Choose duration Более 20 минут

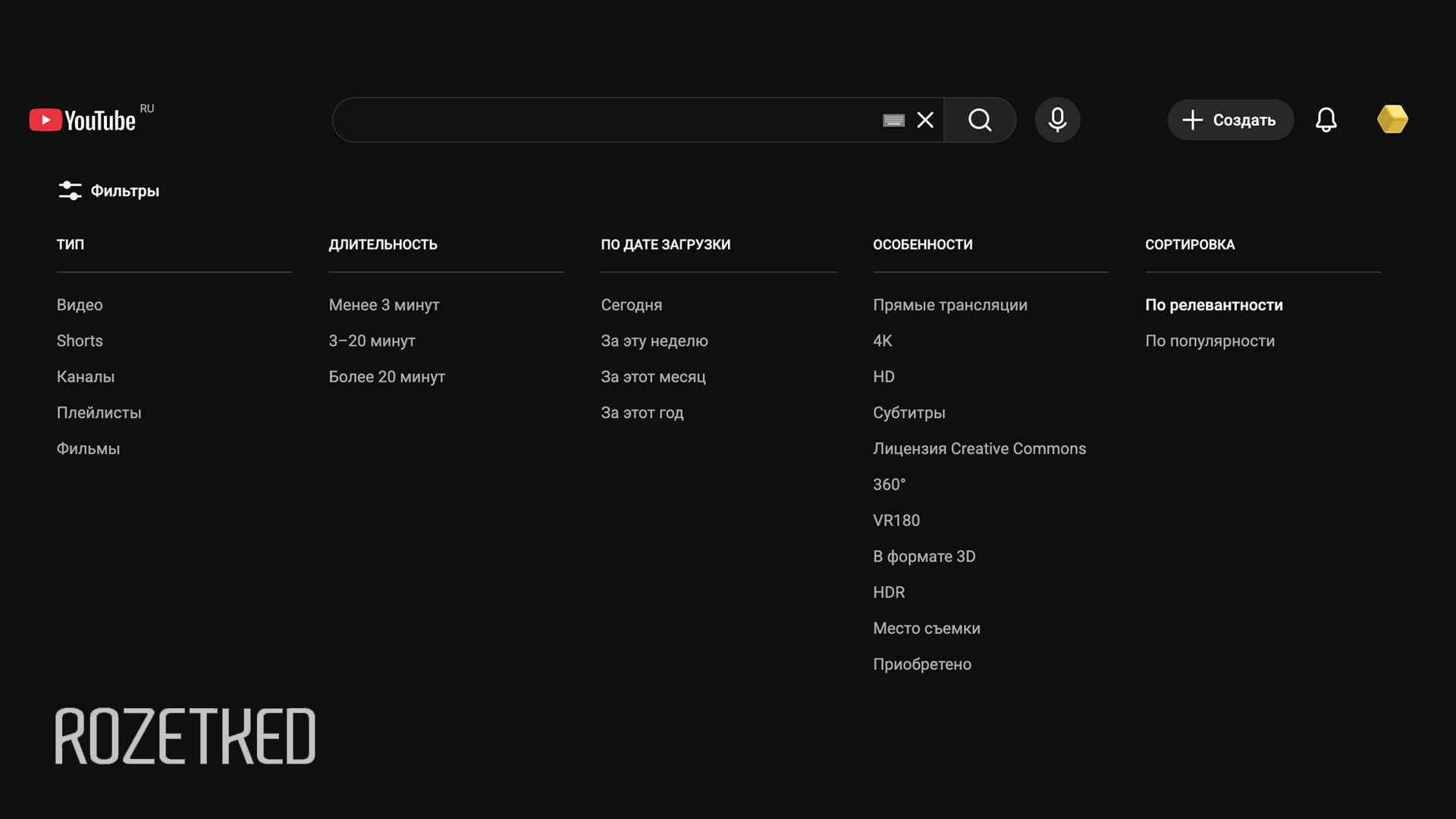pos(387,377)
